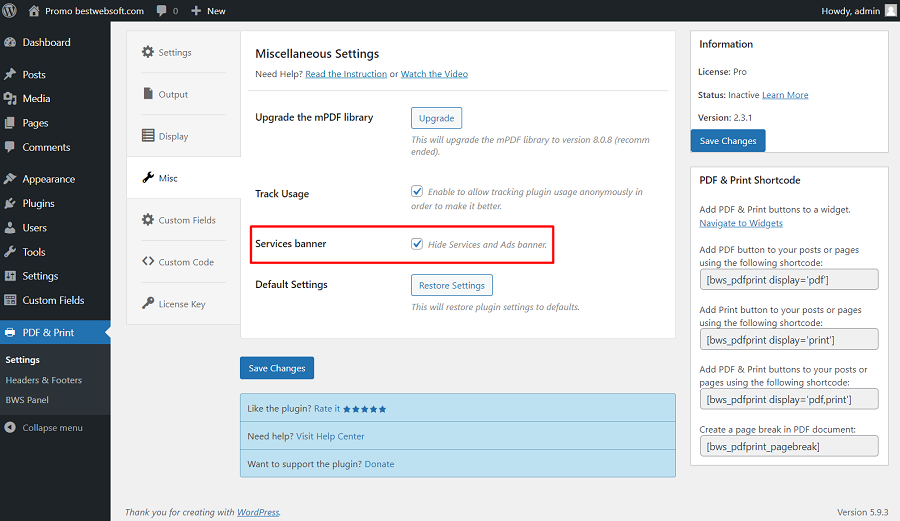Open the Visit Help Center link
900x521 pixels.
pyautogui.click(x=330, y=436)
